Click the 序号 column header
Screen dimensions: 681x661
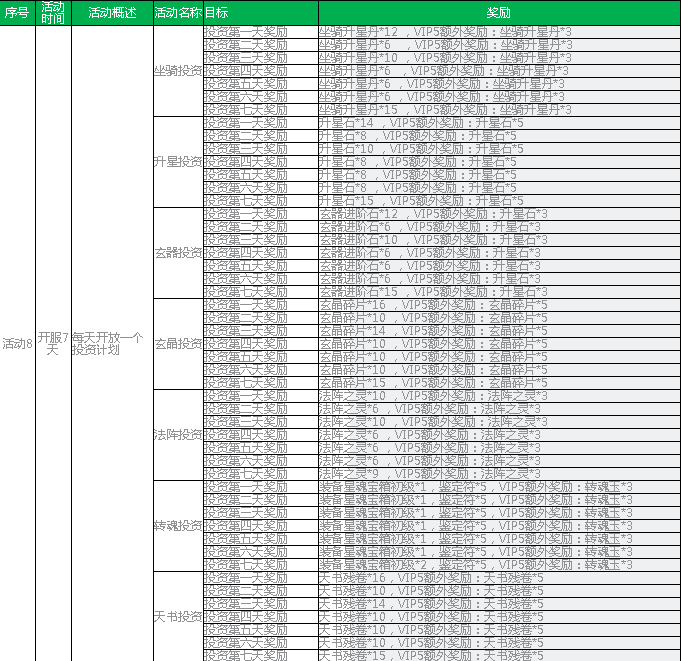[x=17, y=13]
